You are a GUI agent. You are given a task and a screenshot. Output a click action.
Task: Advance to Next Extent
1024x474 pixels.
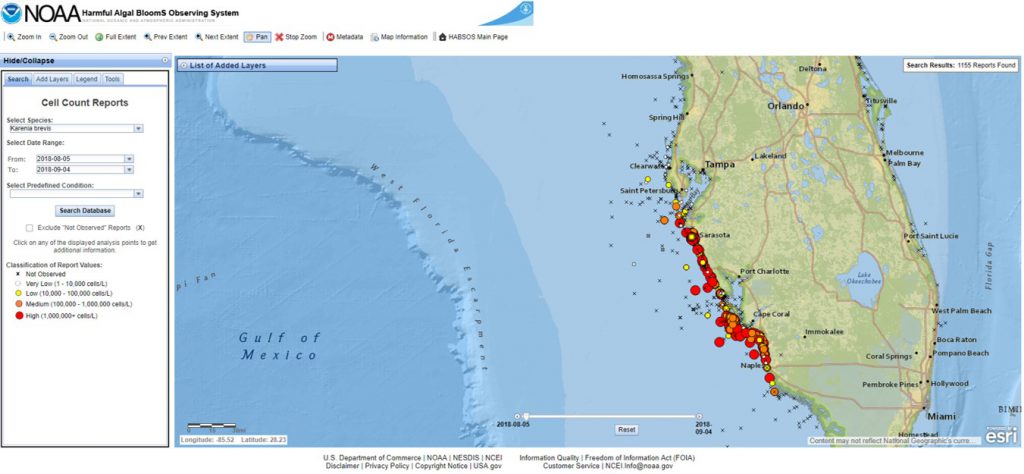(217, 37)
